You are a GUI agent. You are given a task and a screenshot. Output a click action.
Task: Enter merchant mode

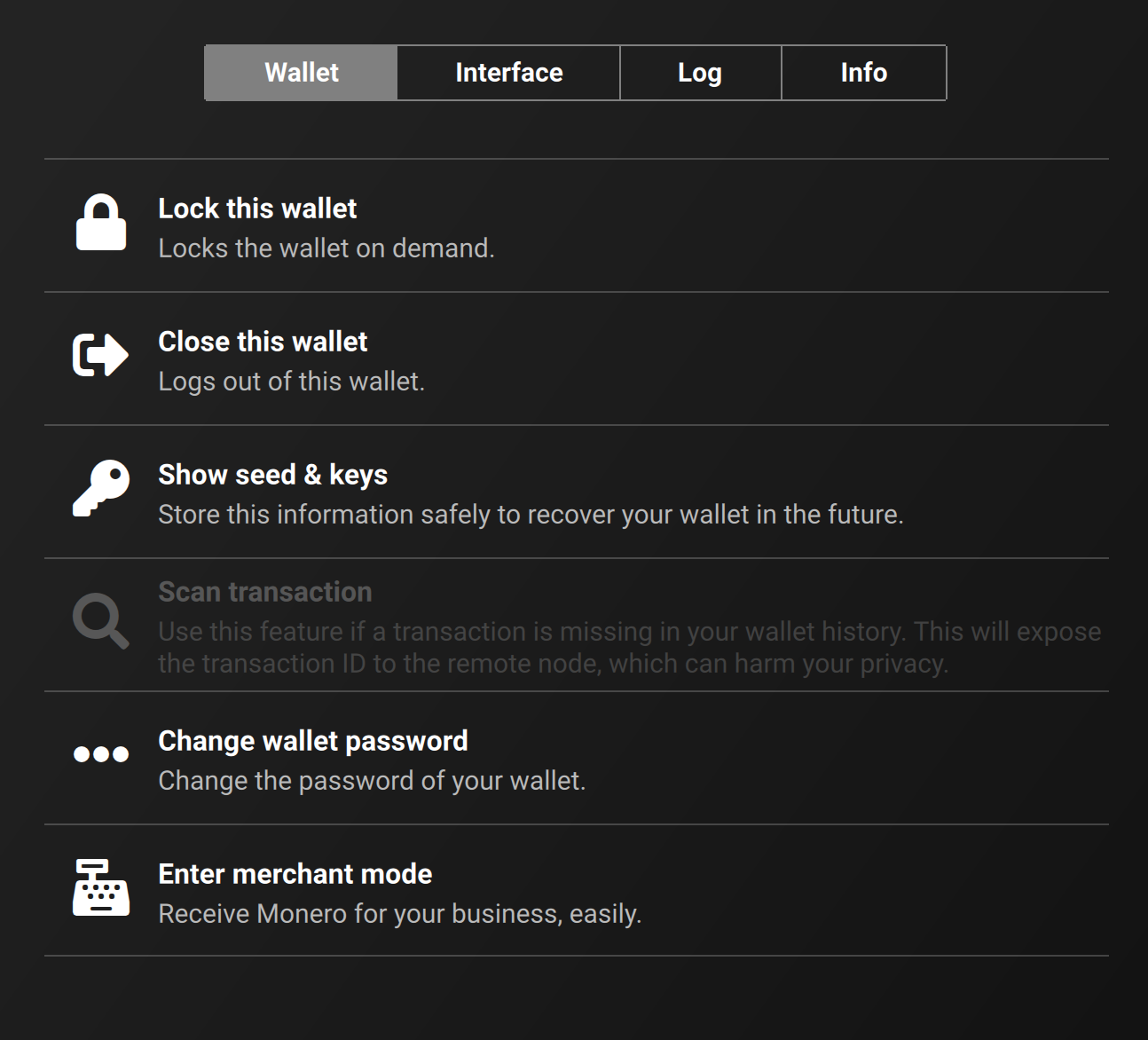[295, 874]
